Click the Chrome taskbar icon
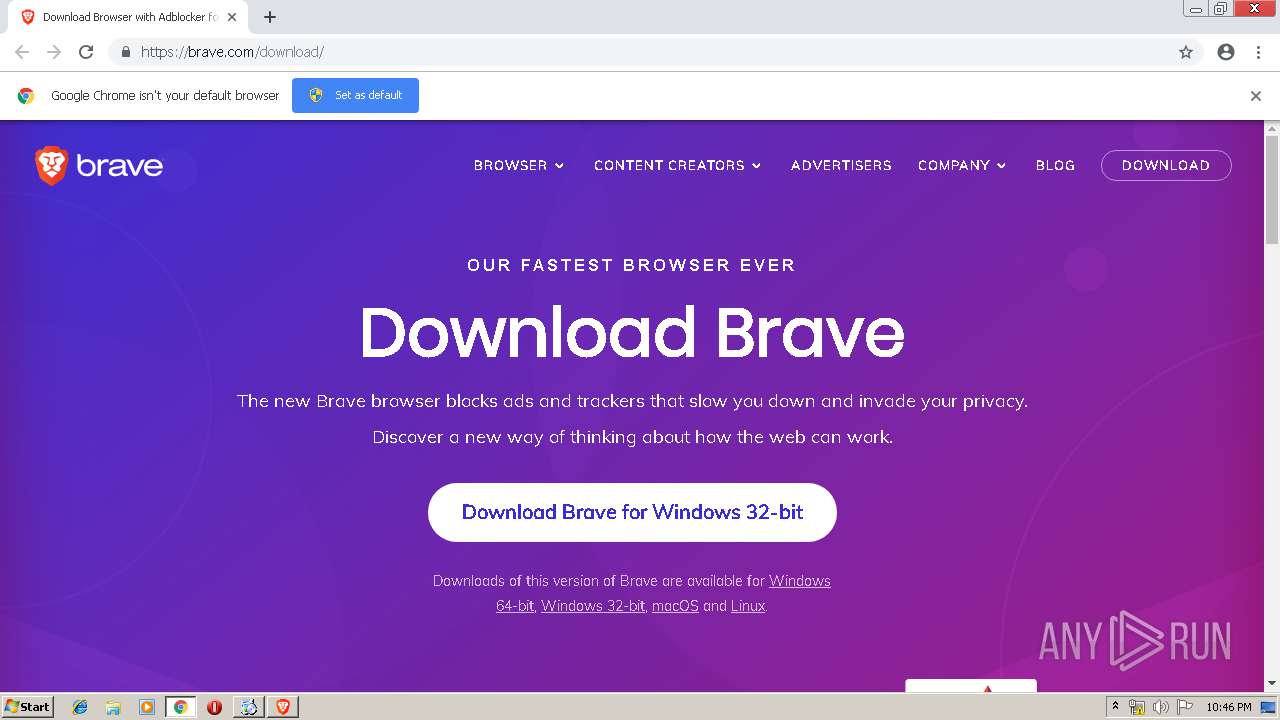1280x720 pixels. tap(180, 707)
